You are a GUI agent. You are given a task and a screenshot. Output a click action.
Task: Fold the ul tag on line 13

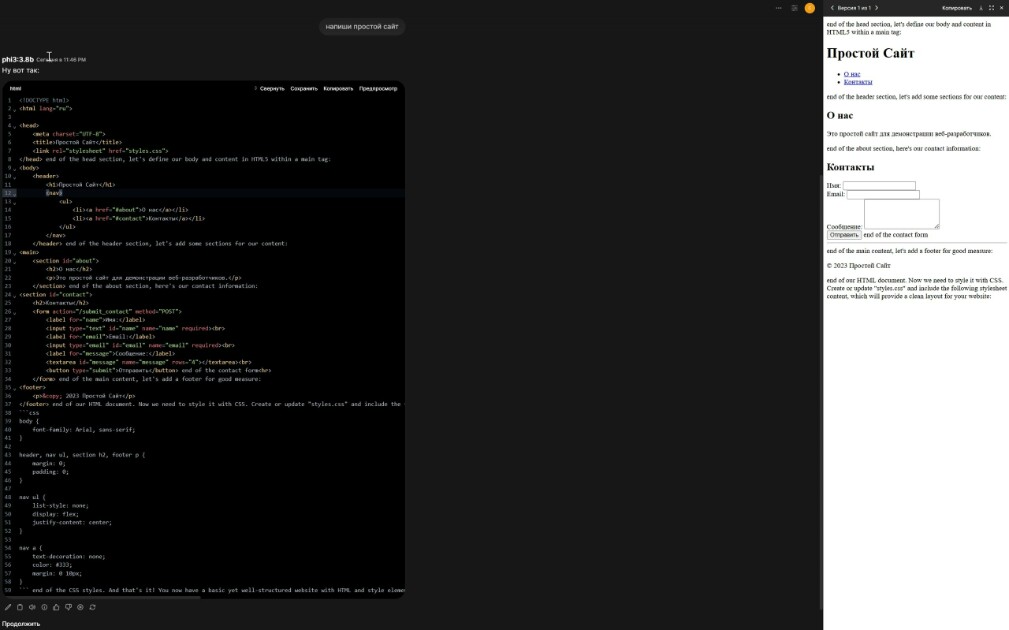(x=15, y=201)
